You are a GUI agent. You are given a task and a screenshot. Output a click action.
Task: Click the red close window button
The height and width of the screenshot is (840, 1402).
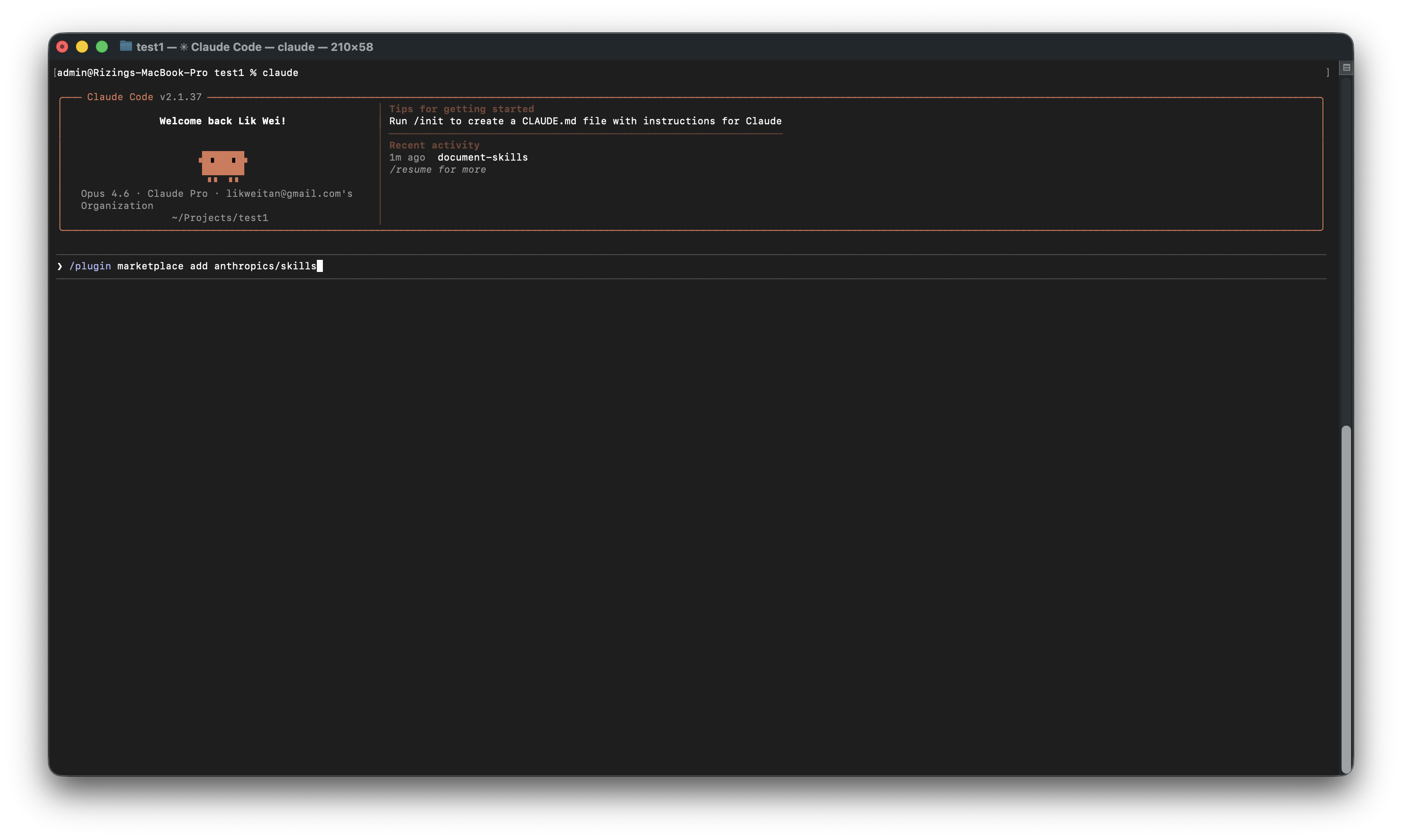click(62, 47)
